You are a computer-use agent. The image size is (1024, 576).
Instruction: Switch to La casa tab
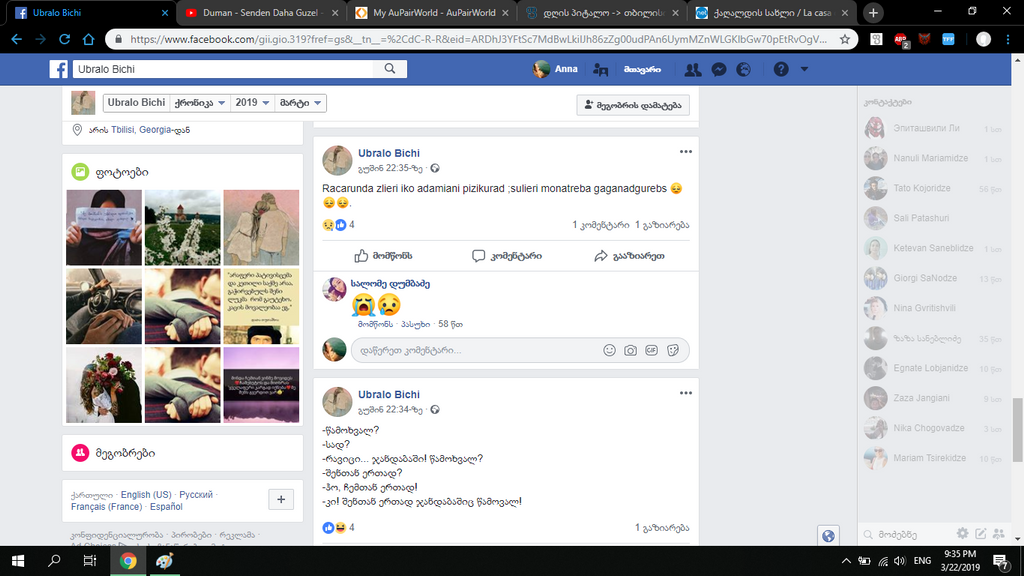pos(771,12)
